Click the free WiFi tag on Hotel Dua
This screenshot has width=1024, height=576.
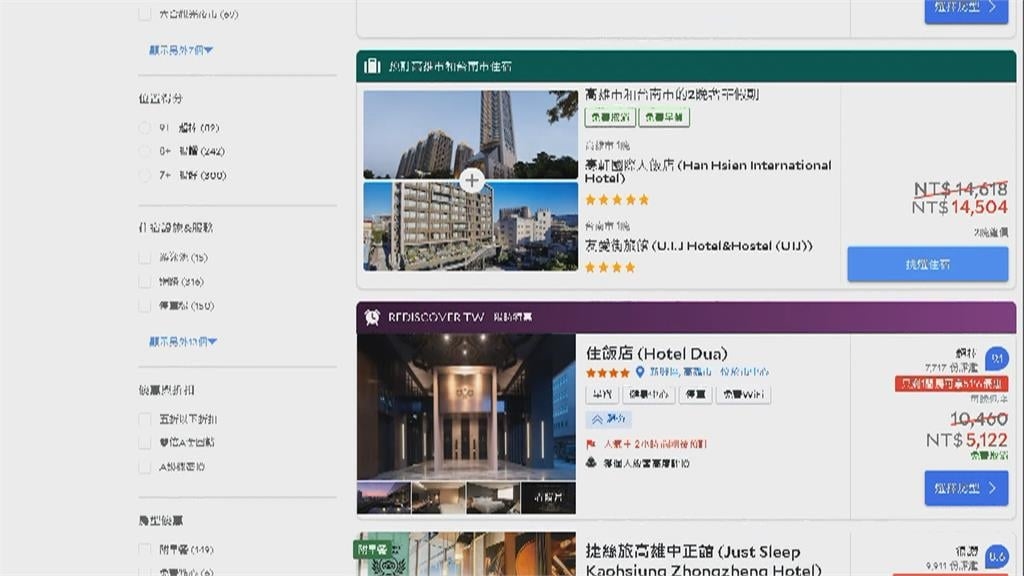(x=743, y=395)
